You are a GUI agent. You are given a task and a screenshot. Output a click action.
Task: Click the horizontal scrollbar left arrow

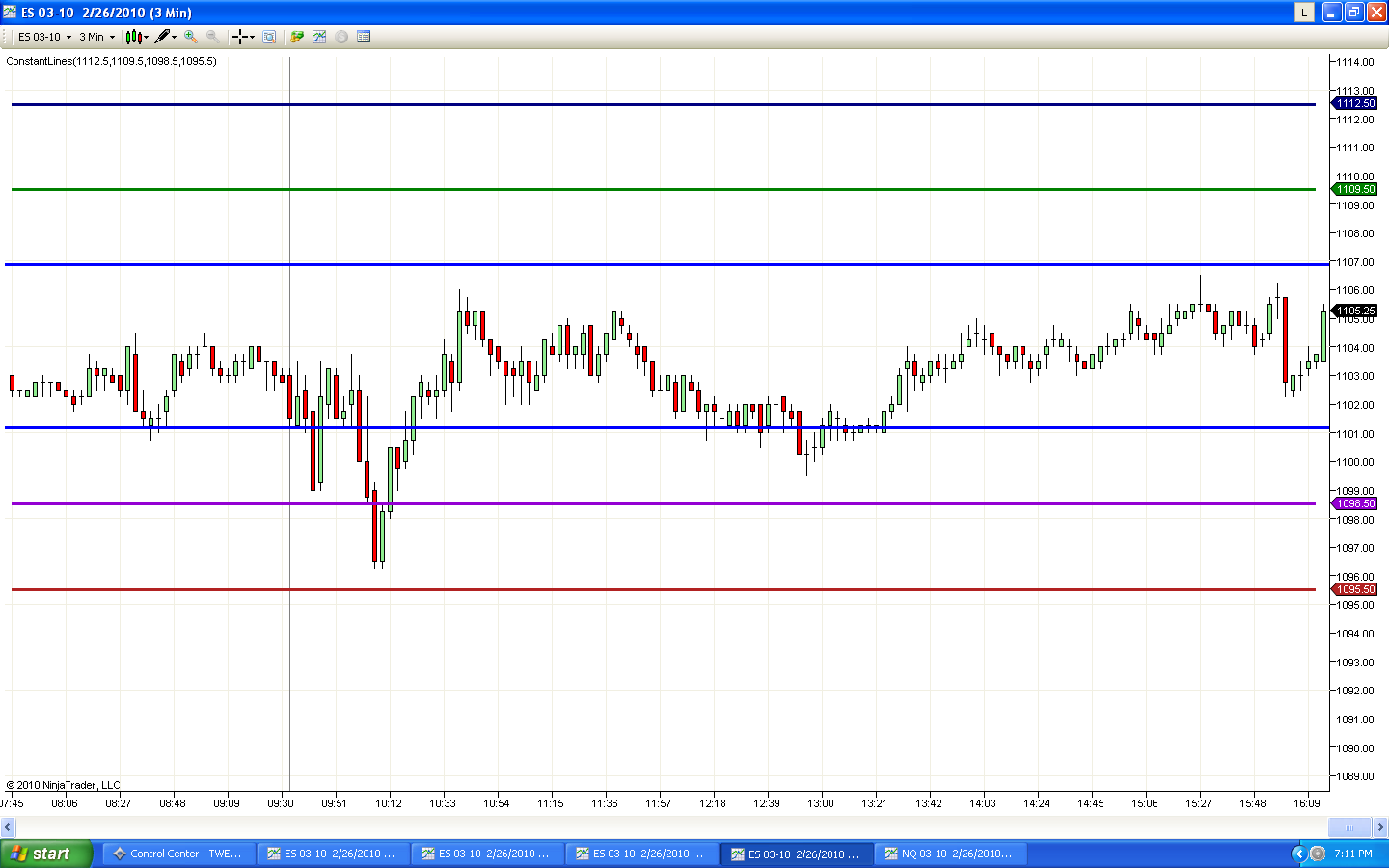click(x=8, y=827)
